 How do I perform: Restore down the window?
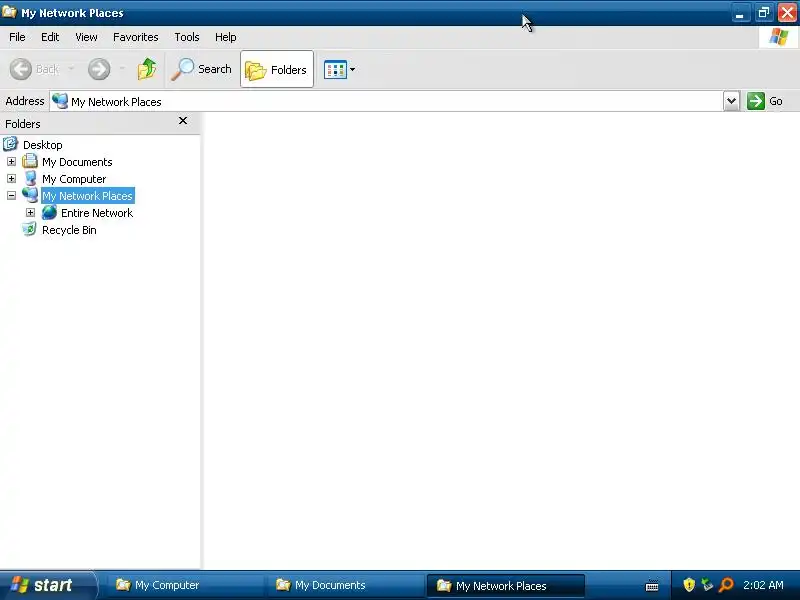click(x=764, y=13)
